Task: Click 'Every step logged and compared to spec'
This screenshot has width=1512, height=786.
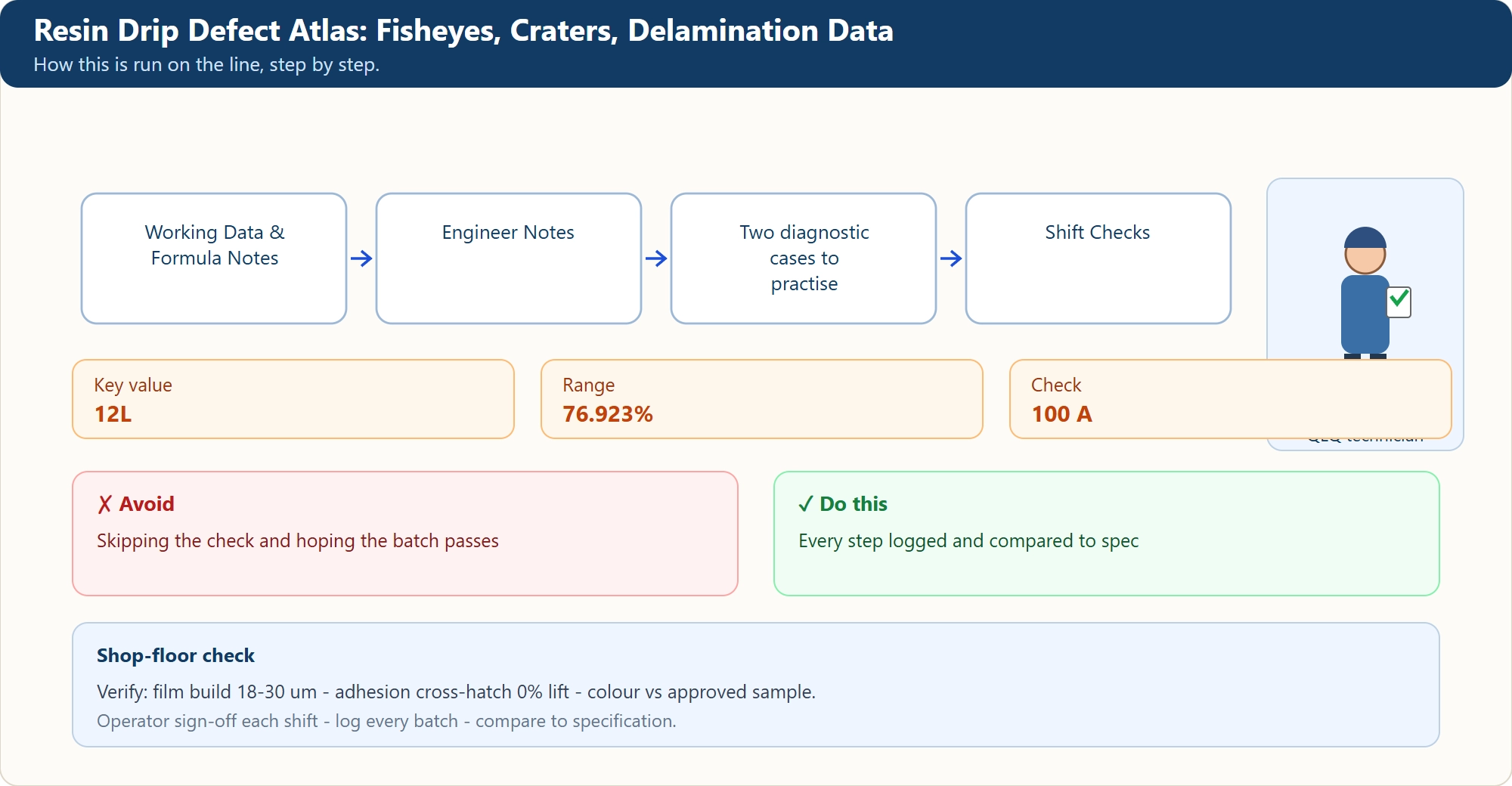Action: [x=968, y=541]
